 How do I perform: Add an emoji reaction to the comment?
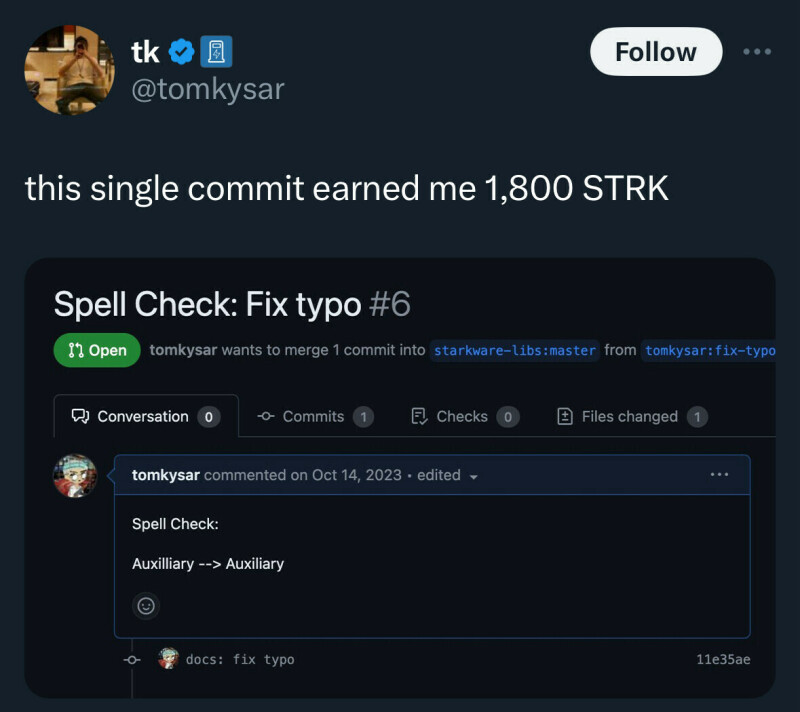(x=146, y=605)
